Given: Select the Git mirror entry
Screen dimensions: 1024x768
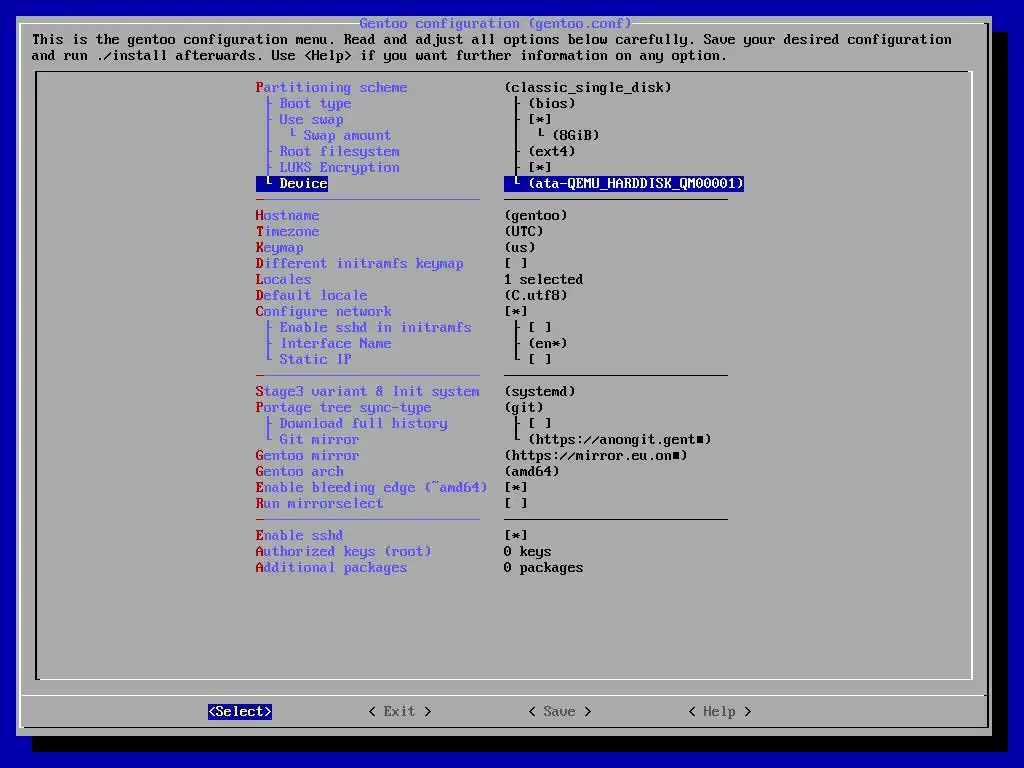Looking at the screenshot, I should coord(319,440).
